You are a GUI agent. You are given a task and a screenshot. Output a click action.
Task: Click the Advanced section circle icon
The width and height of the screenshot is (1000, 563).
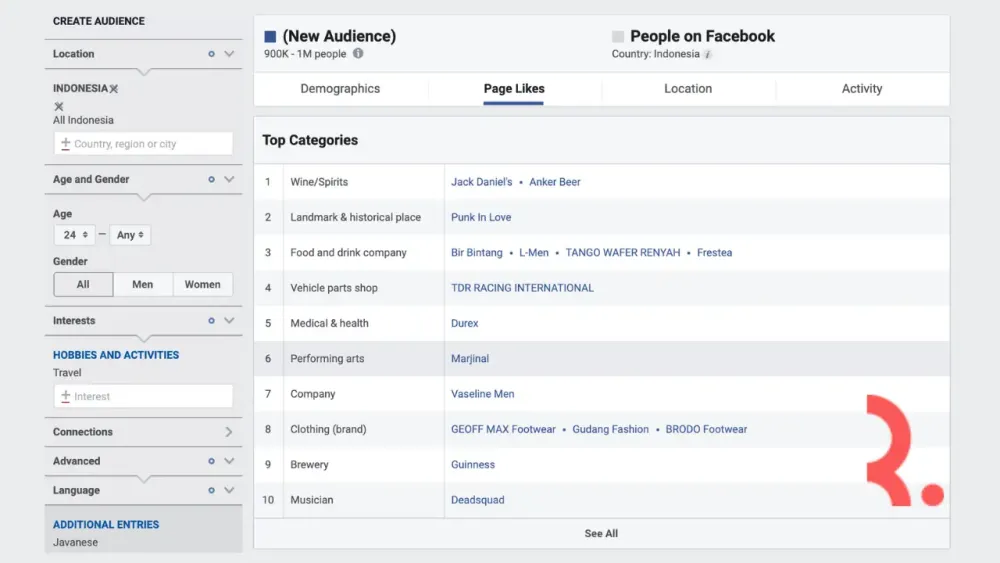(x=211, y=461)
